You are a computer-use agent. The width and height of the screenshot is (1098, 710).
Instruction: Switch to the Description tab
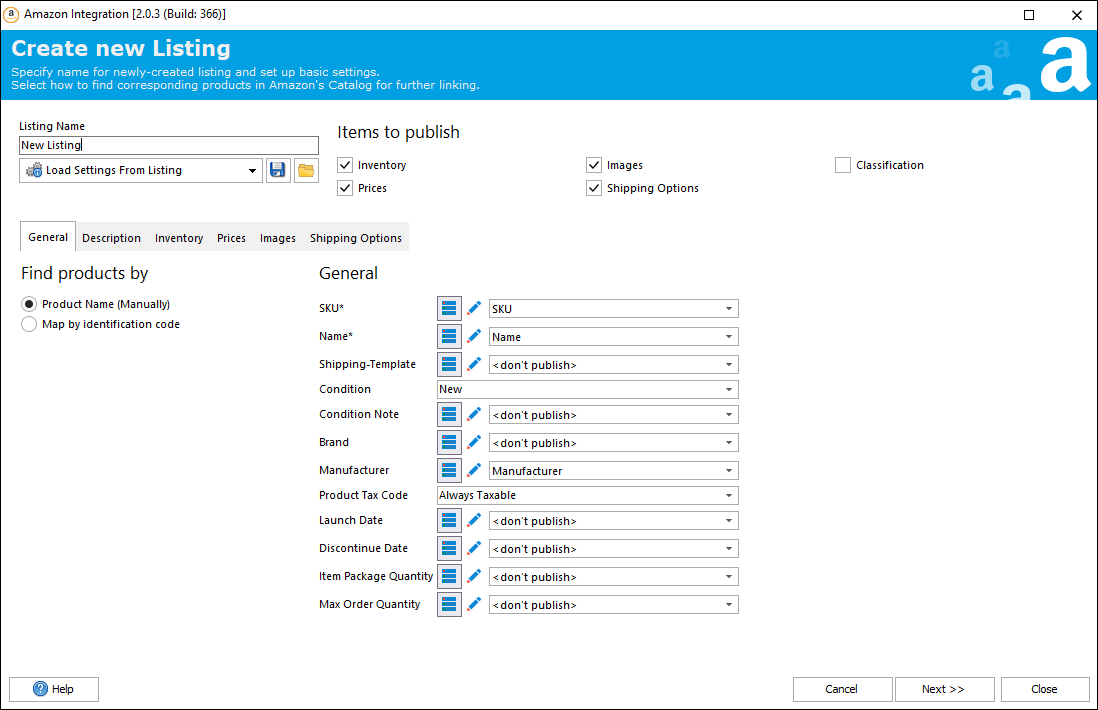coord(111,238)
